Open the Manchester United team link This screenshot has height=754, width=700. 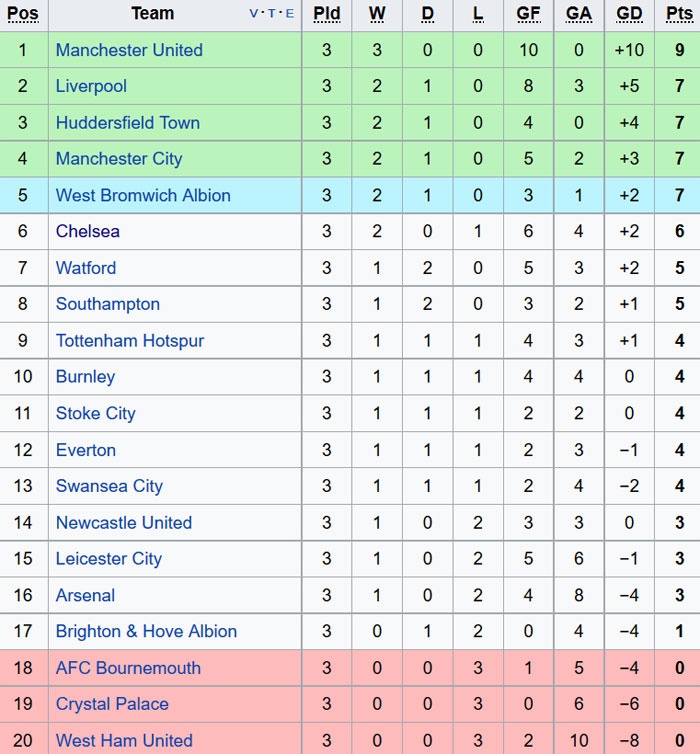(129, 50)
